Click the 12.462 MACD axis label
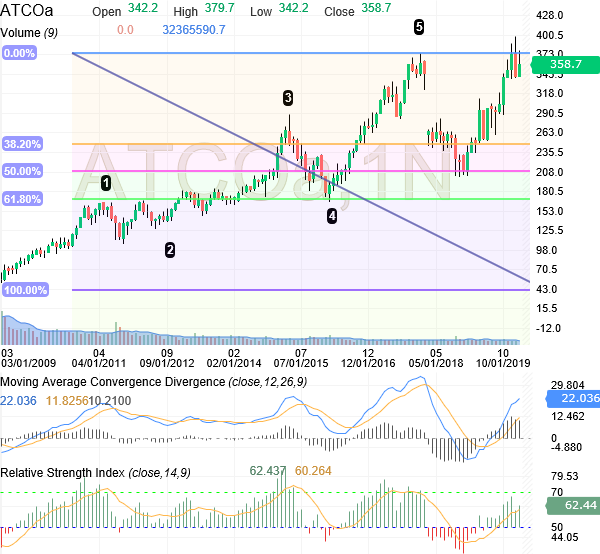The image size is (600, 554). pos(567,417)
